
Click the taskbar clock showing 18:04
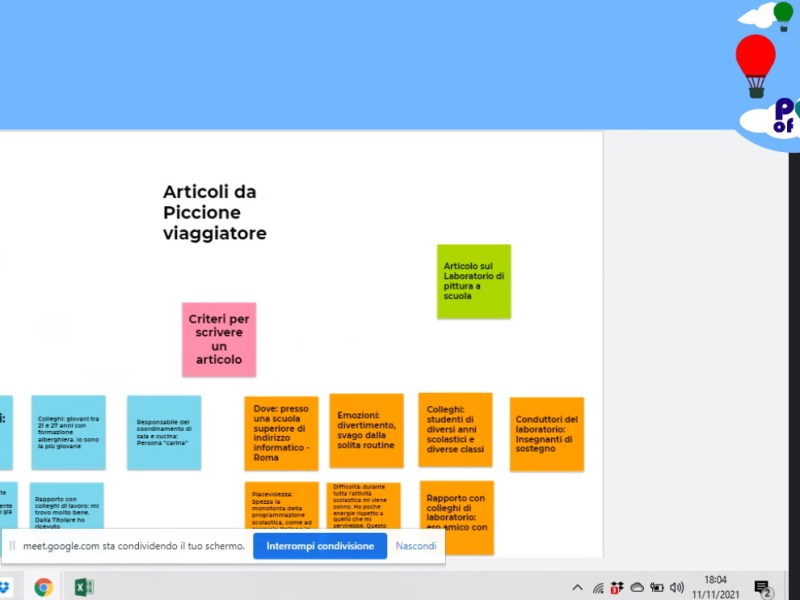coord(715,587)
